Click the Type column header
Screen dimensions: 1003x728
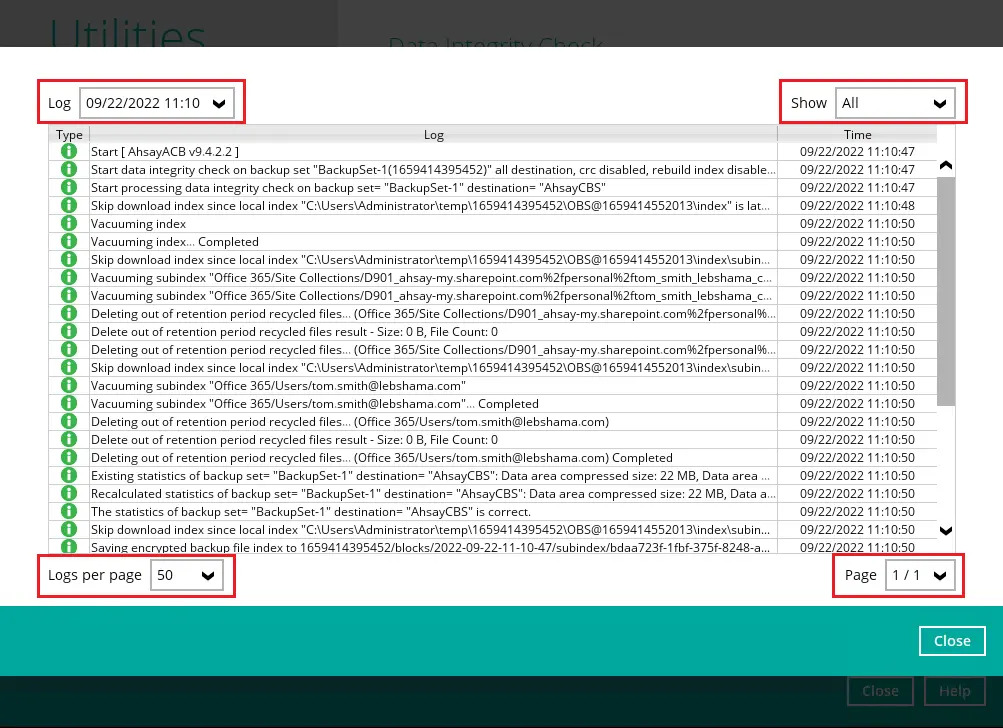click(x=69, y=134)
